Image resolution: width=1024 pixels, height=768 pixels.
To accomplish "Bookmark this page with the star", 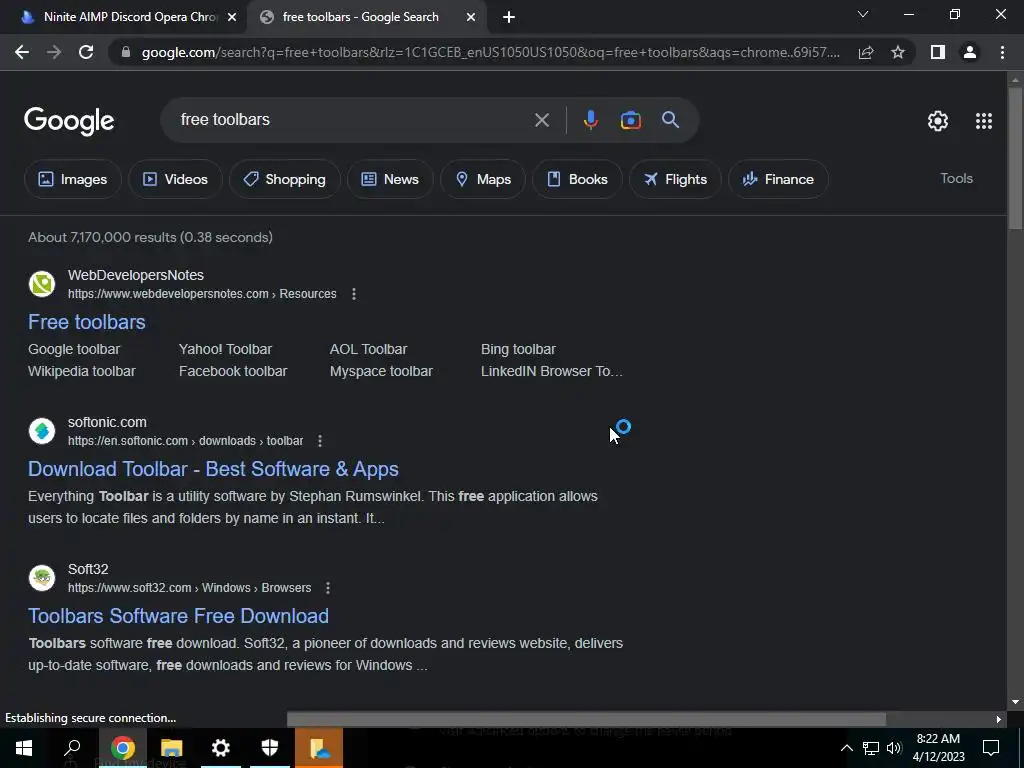I will tap(898, 52).
